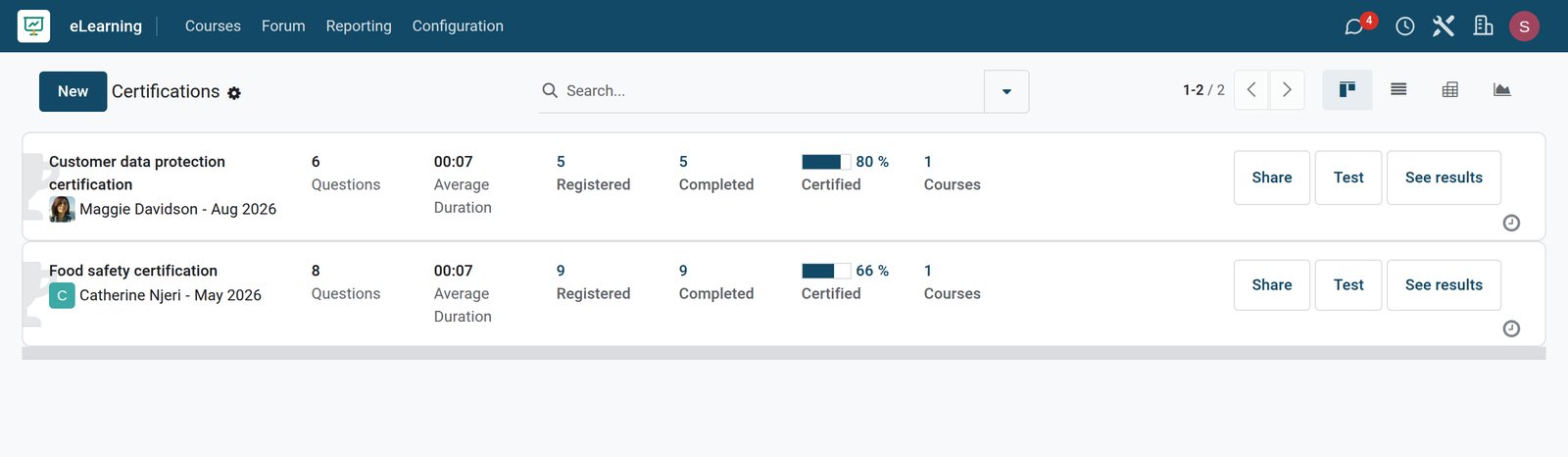
Task: Open the Reporting menu
Action: (x=359, y=25)
